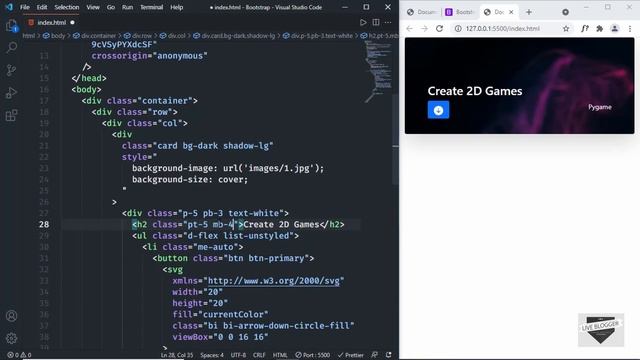Click the Port : 5500 Live Server item

313,355
